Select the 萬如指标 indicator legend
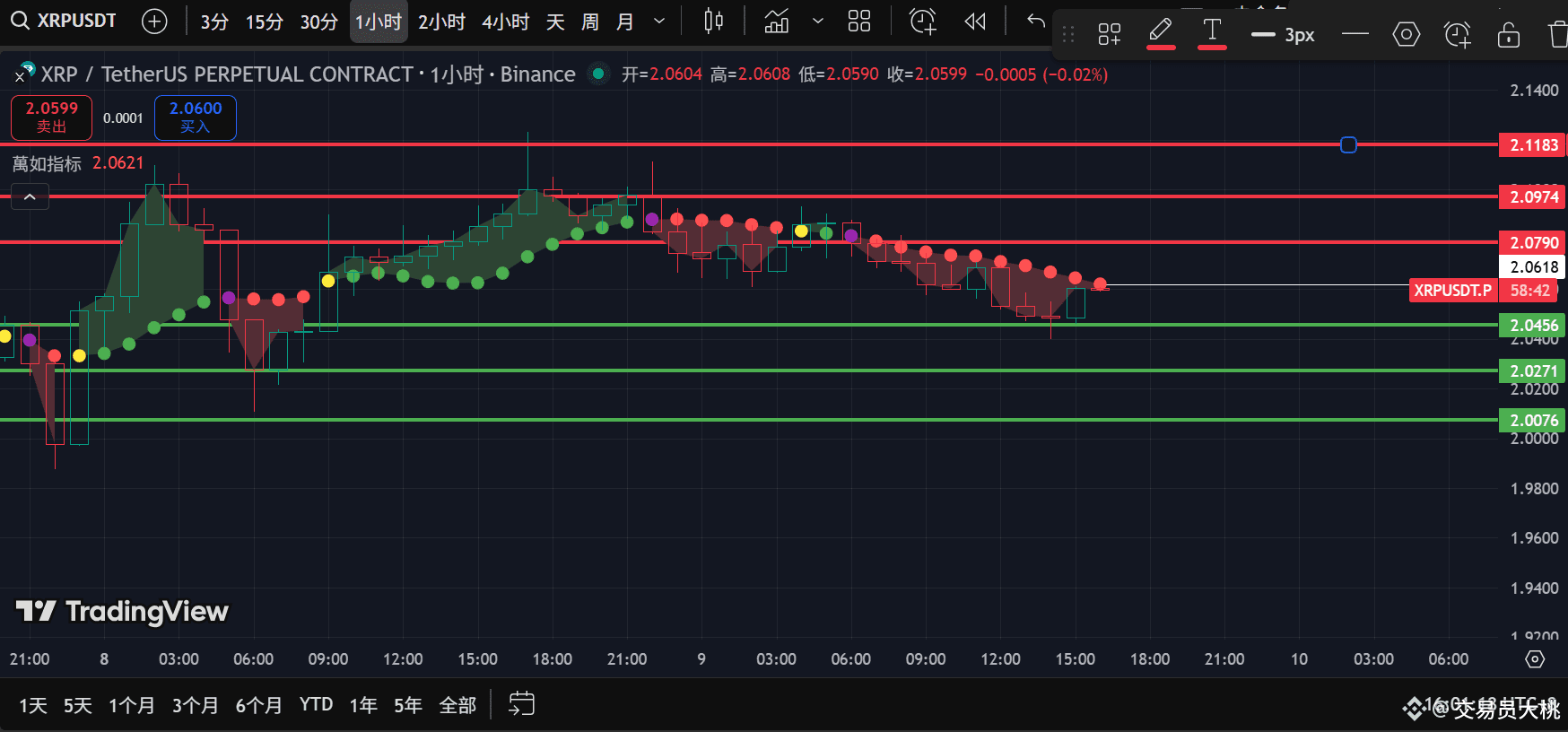Image resolution: width=1568 pixels, height=732 pixels. pos(47,163)
